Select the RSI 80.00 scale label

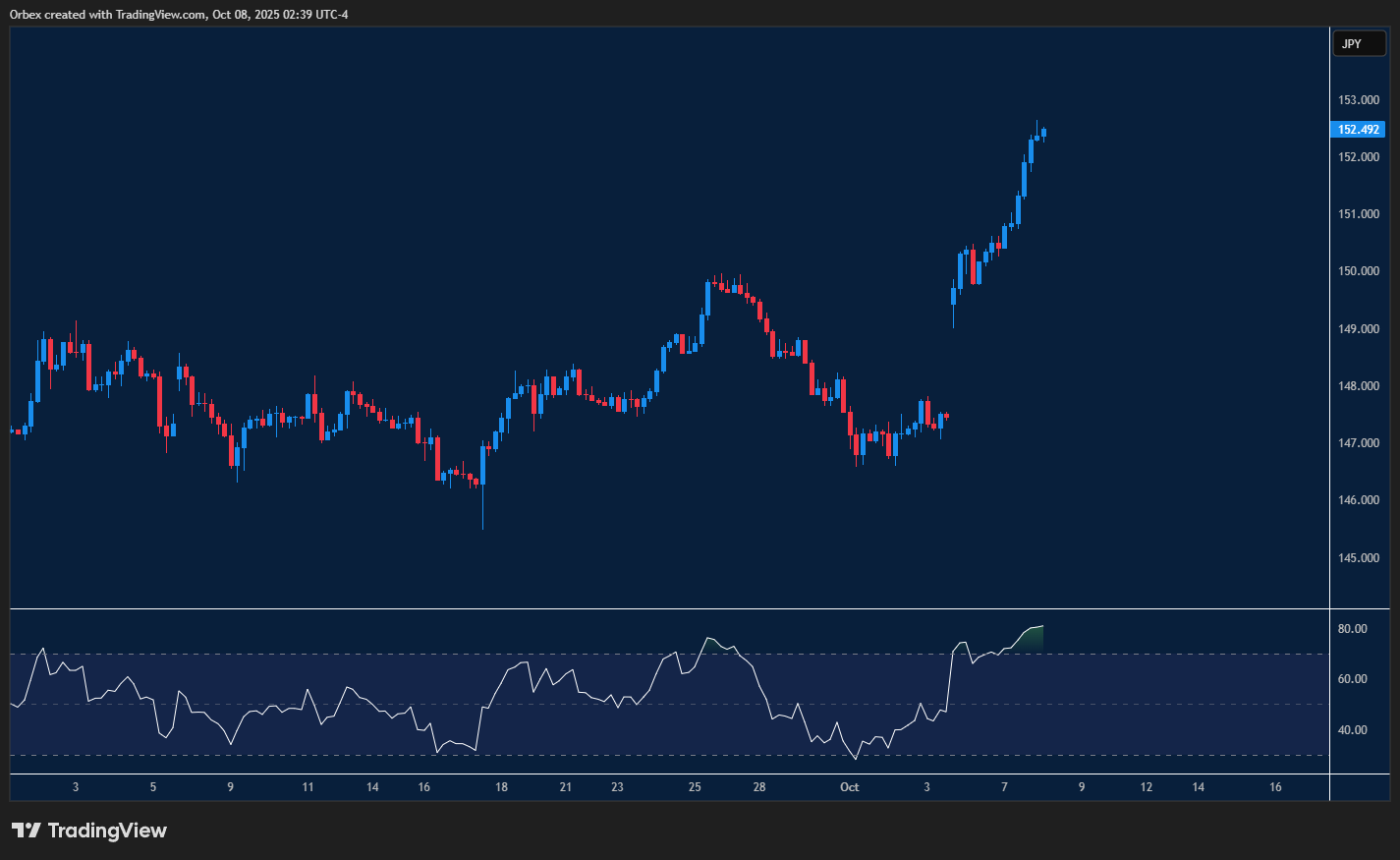pyautogui.click(x=1352, y=629)
